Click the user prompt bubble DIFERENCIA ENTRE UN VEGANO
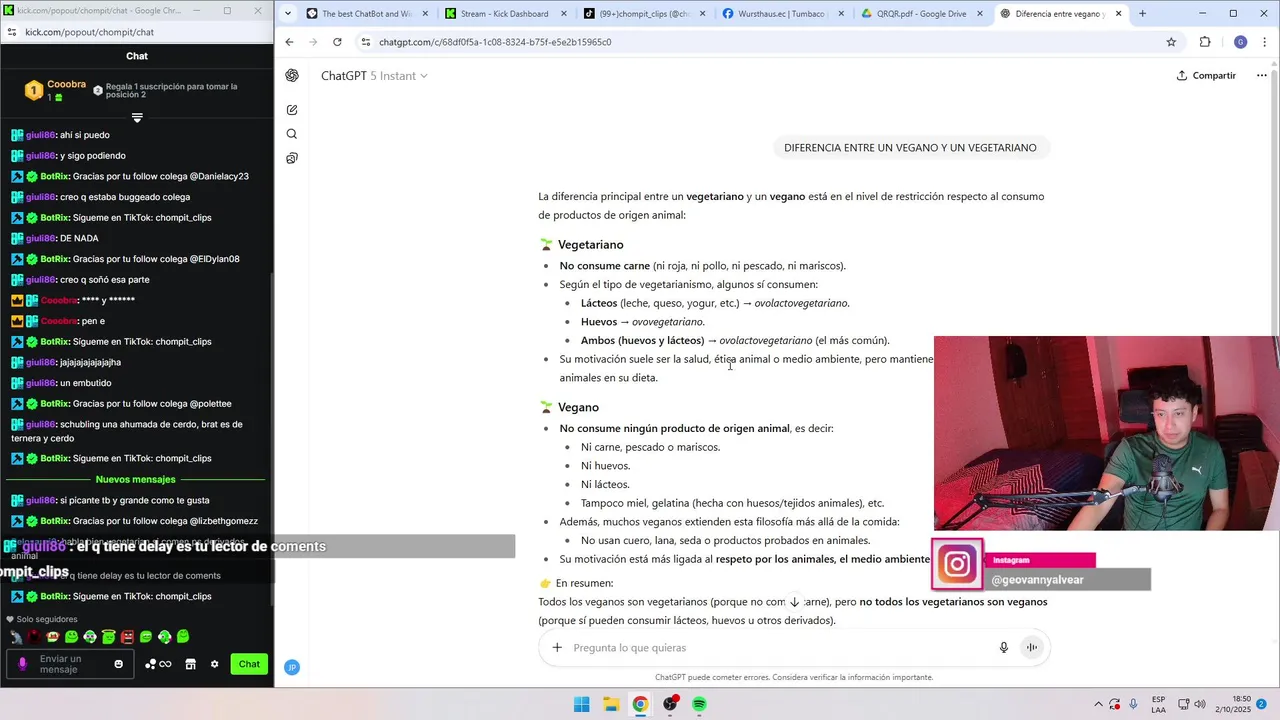1280x720 pixels. click(x=910, y=148)
